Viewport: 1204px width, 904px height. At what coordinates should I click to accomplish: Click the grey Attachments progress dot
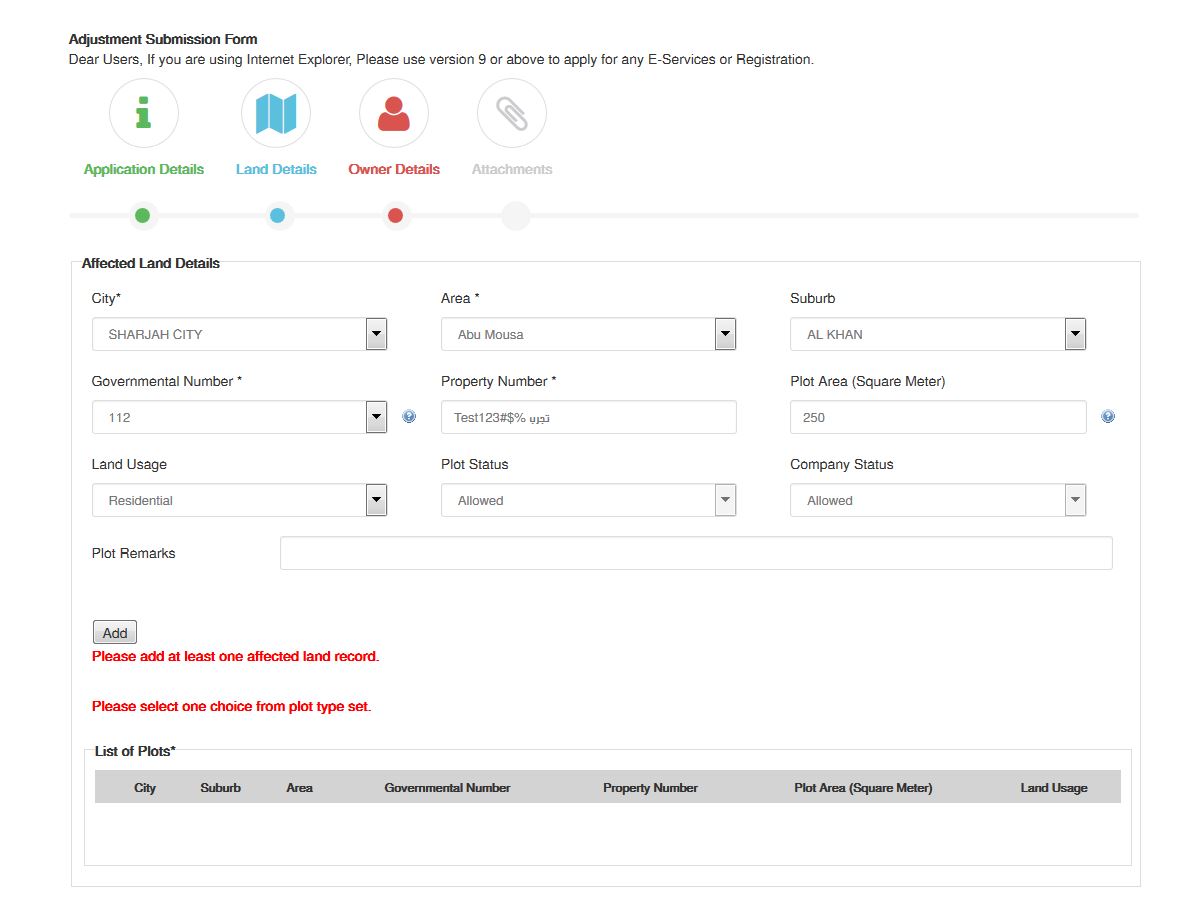[x=515, y=215]
